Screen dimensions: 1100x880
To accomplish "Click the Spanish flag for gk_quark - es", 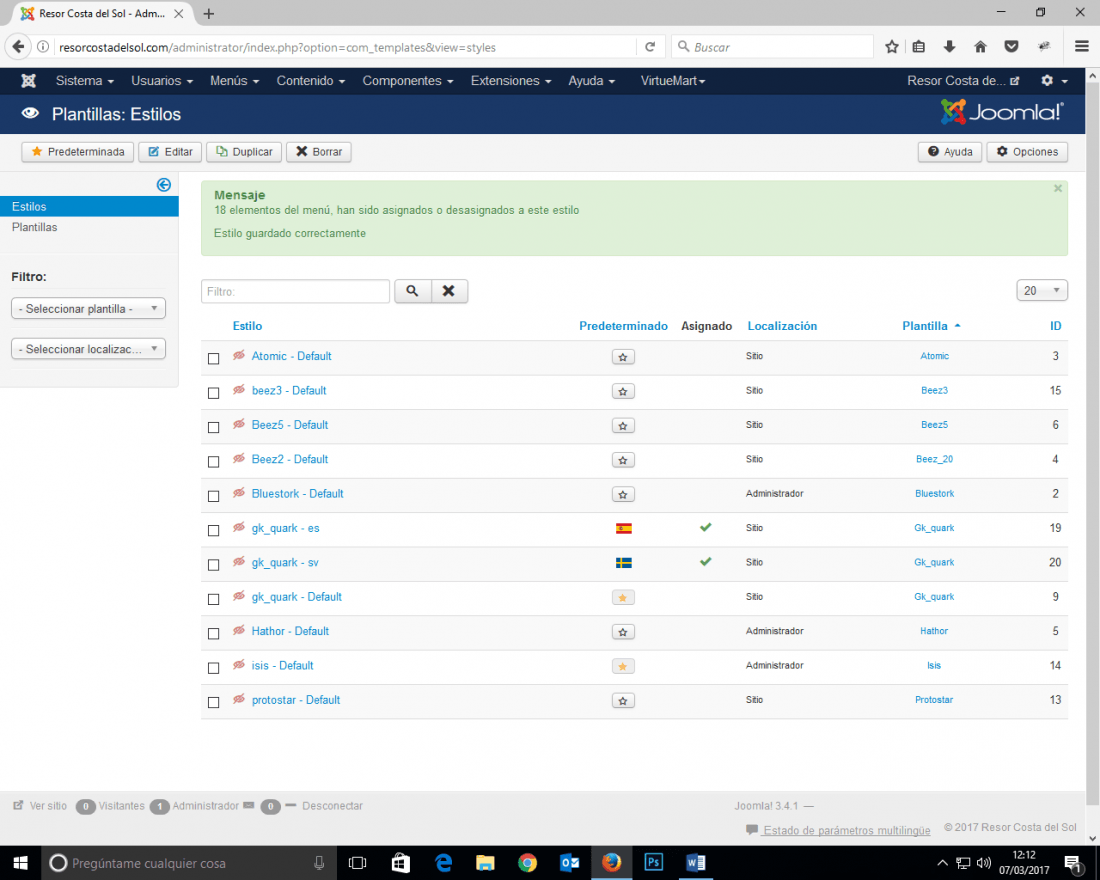I will pos(624,528).
